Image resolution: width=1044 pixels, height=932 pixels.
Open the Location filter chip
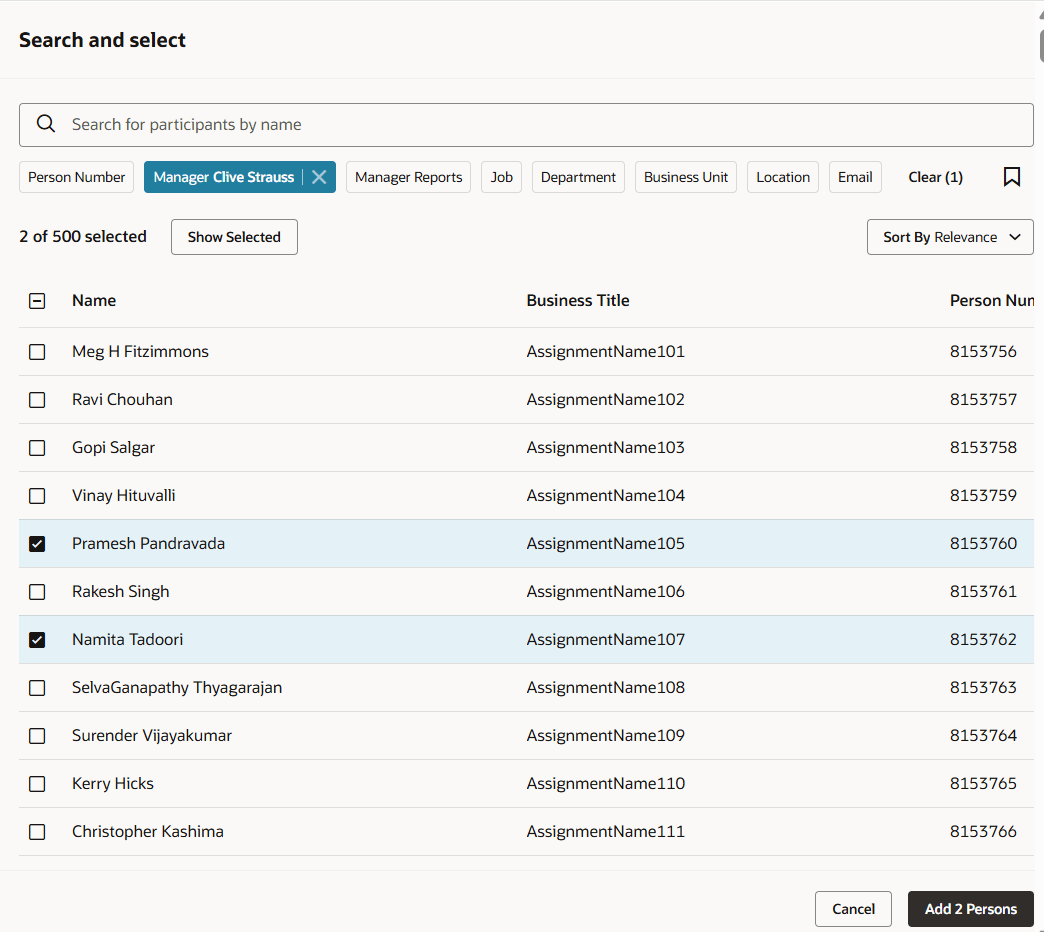tap(783, 177)
